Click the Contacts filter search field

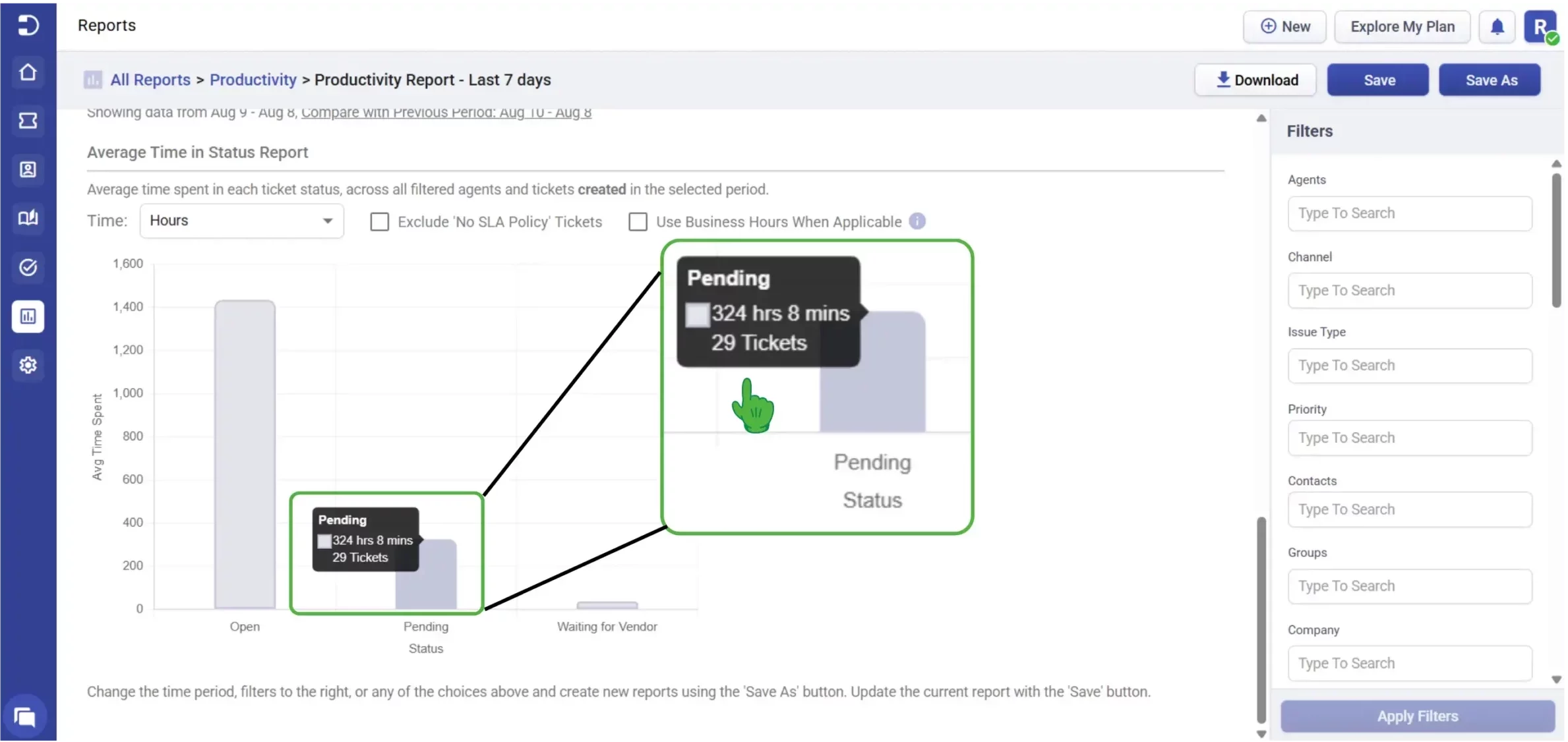pos(1410,510)
